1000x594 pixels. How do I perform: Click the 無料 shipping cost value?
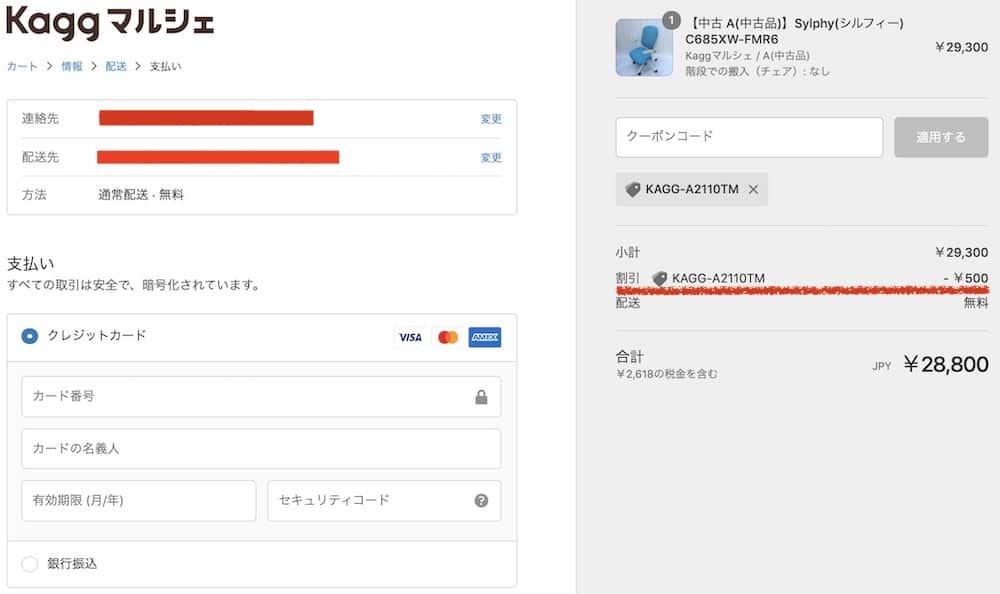pos(976,303)
